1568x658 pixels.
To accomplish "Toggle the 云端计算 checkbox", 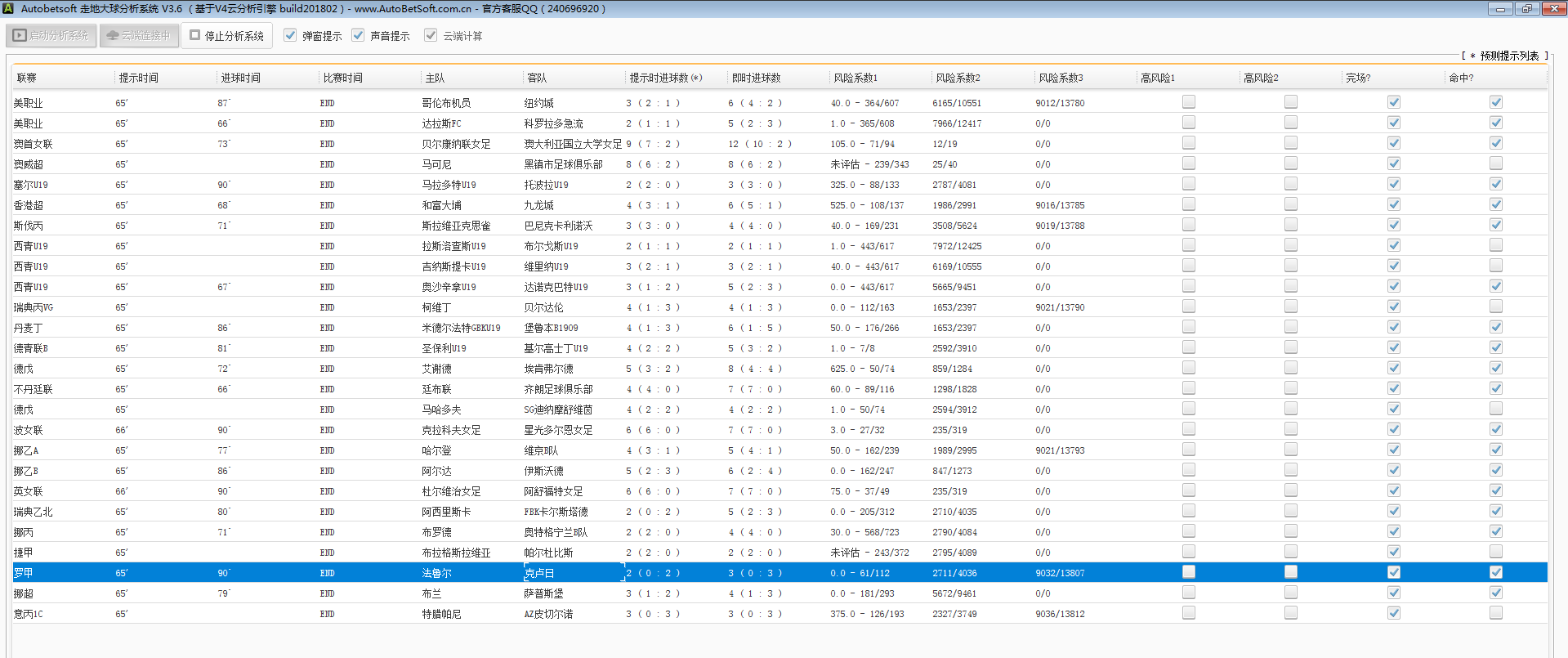I will coord(431,36).
